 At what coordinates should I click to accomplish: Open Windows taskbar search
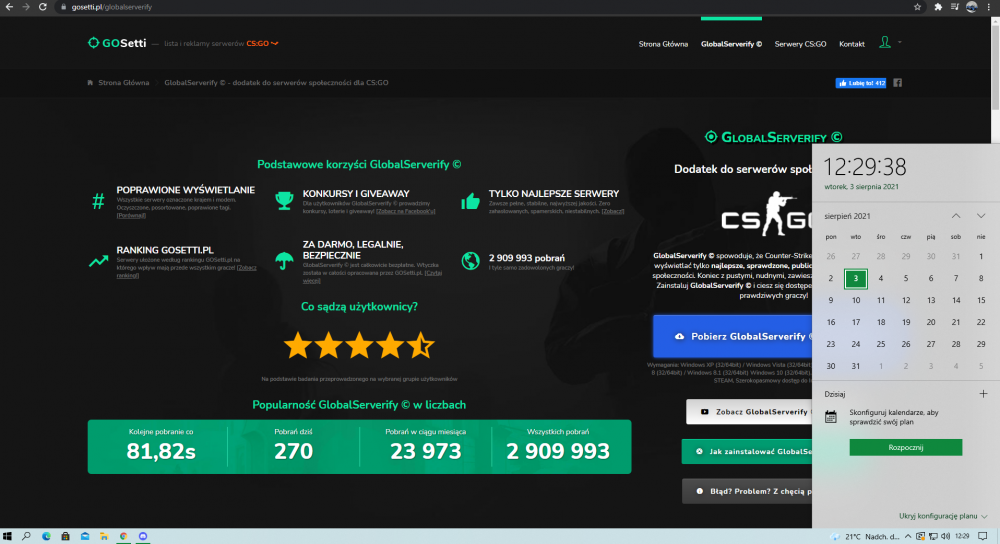coord(26,536)
